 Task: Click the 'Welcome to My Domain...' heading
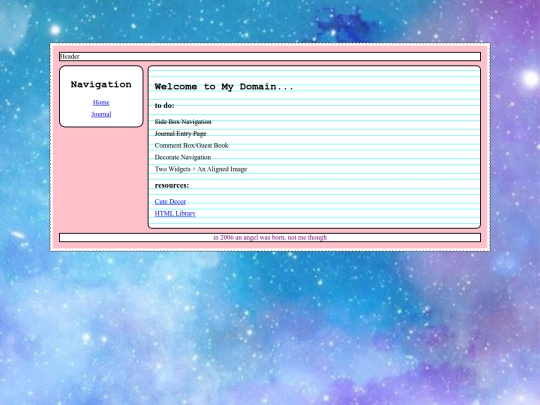click(224, 87)
